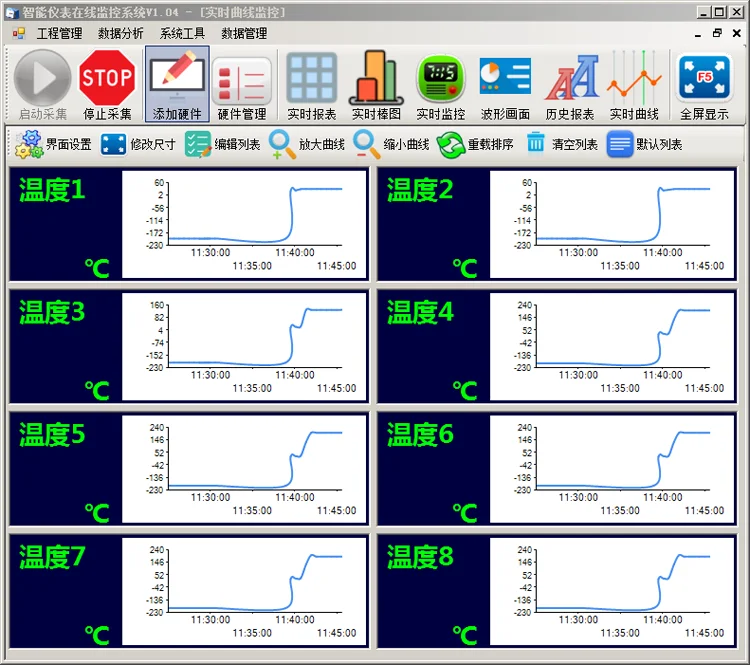Select the 温度6 curve chart
This screenshot has width=750, height=665.
[612, 469]
